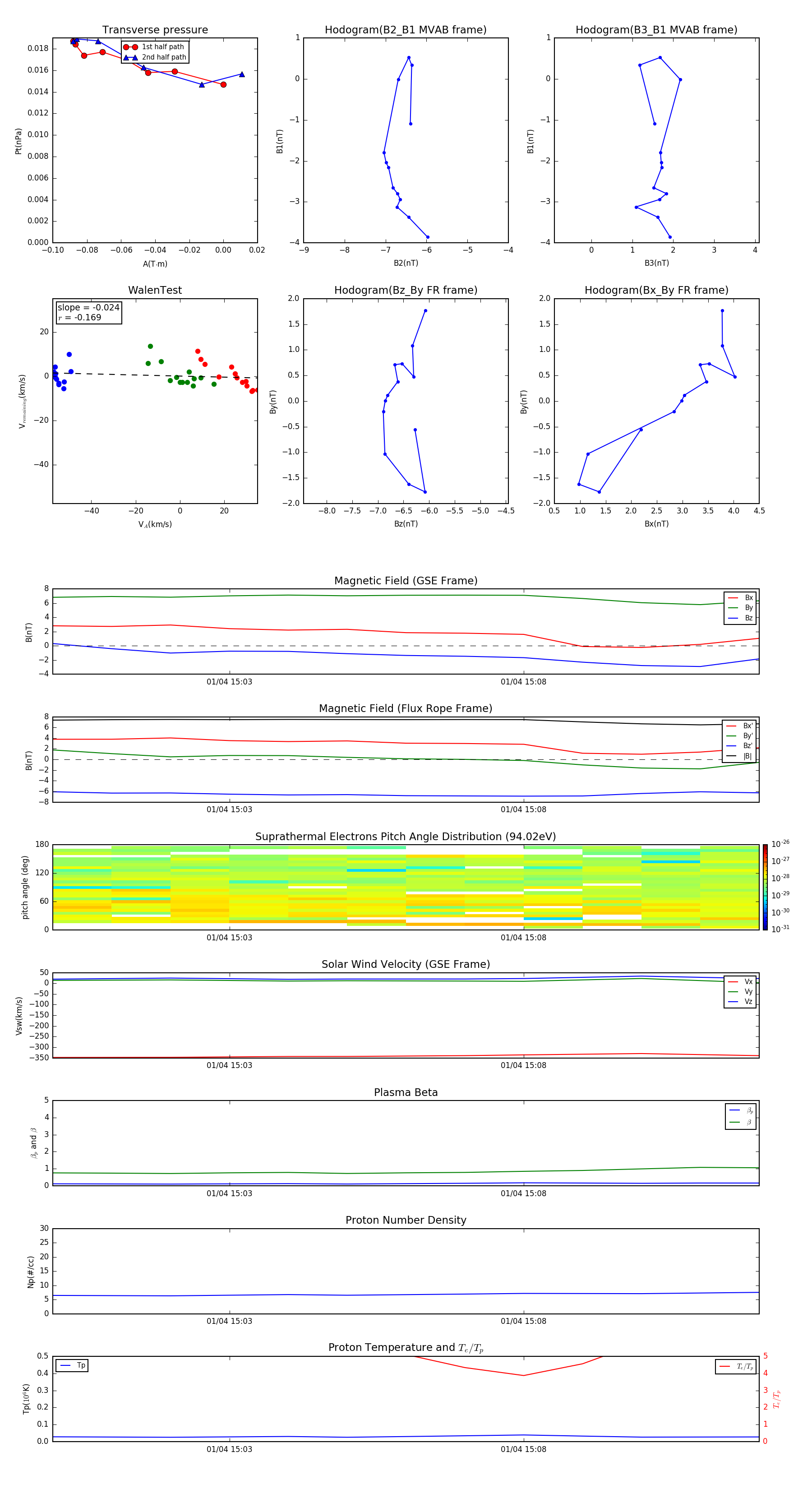Click "Solar Wind Velocity (GSE Frame)" title
Viewport: 812px width, 1489px height.
coord(406,965)
